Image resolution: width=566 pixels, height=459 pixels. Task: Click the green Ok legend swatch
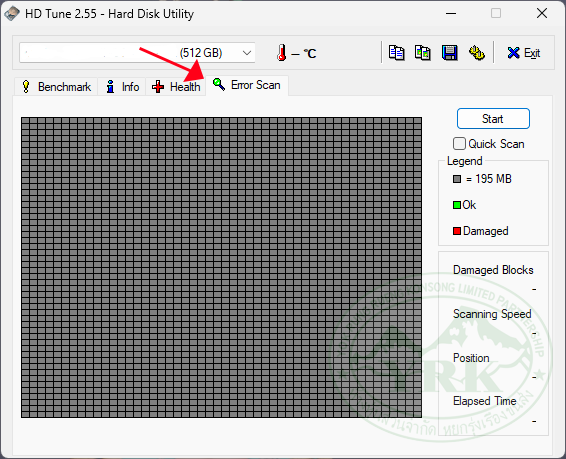click(x=457, y=205)
